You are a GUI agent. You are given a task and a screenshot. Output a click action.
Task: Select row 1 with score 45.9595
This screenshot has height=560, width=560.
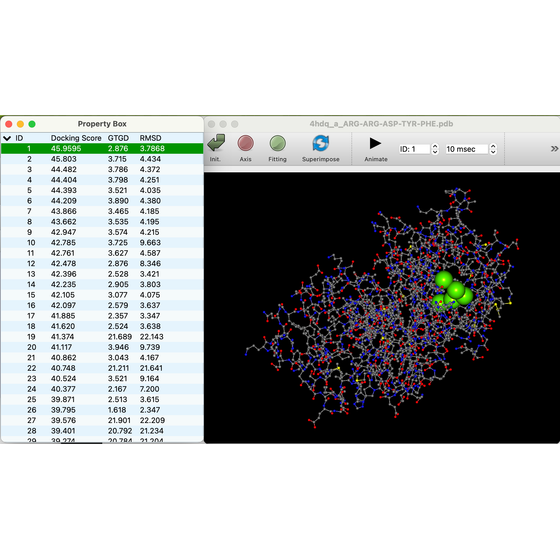[x=102, y=149]
